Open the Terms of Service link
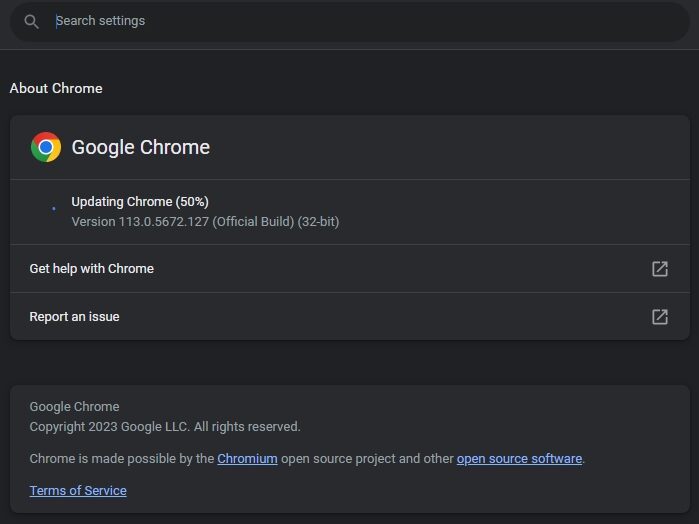The width and height of the screenshot is (699, 524). 78,491
